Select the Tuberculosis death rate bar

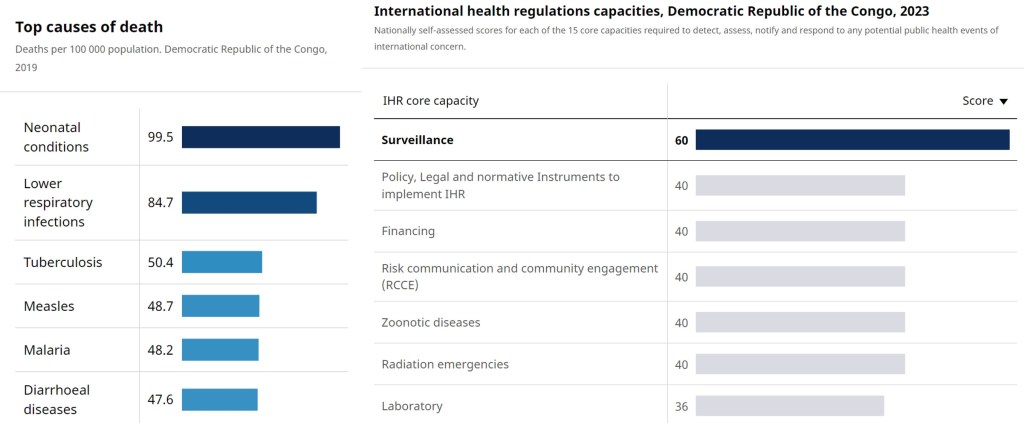coord(221,262)
